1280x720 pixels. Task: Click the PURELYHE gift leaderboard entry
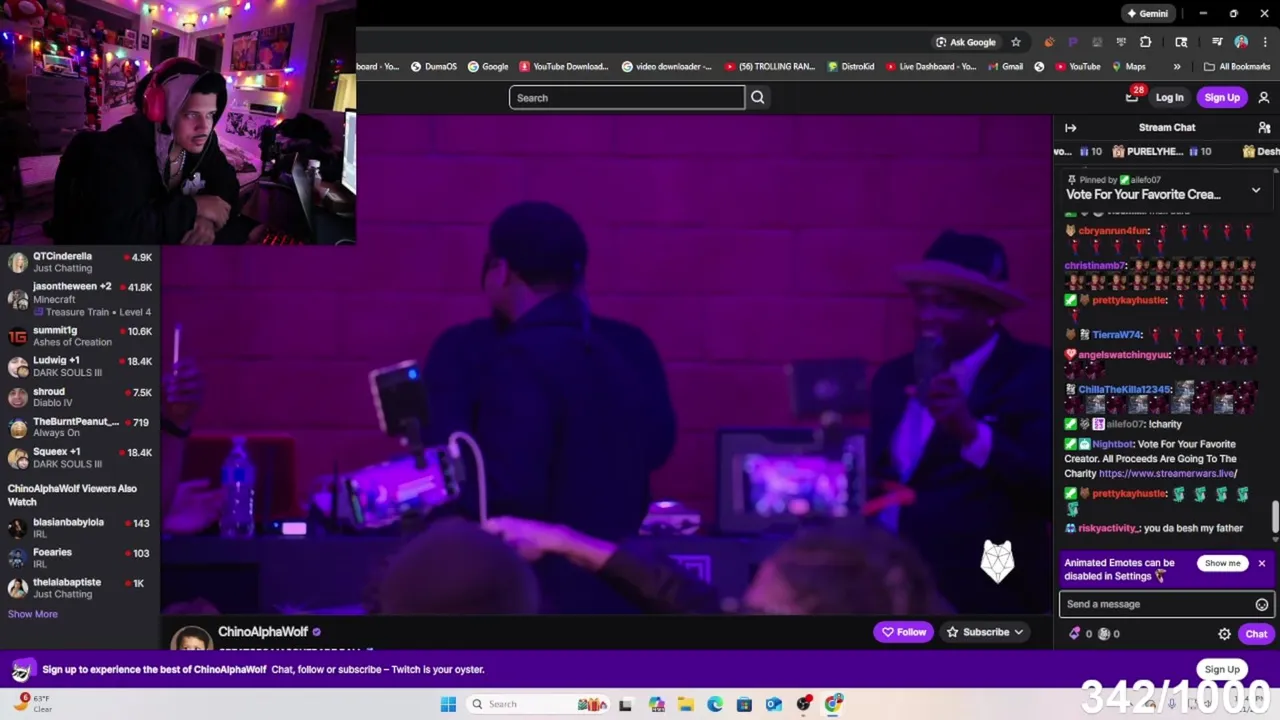click(x=1164, y=152)
